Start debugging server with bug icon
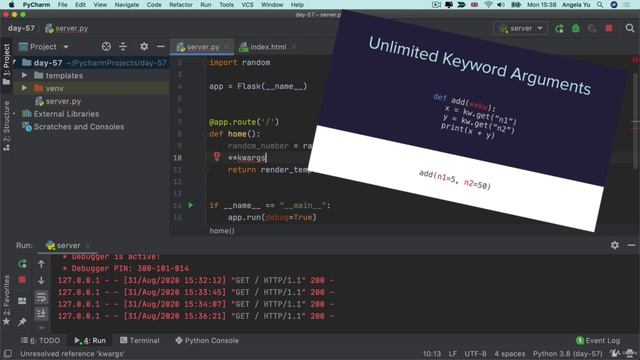The width and height of the screenshot is (640, 360). [576, 29]
